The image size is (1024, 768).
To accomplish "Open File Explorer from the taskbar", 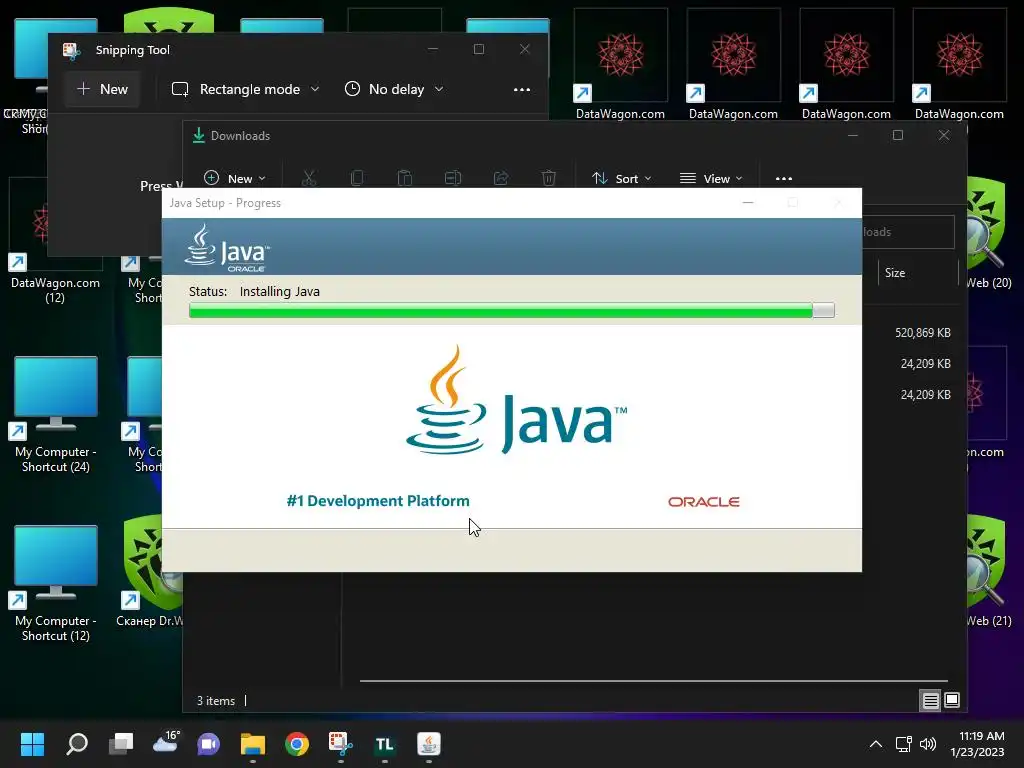I will [x=253, y=744].
